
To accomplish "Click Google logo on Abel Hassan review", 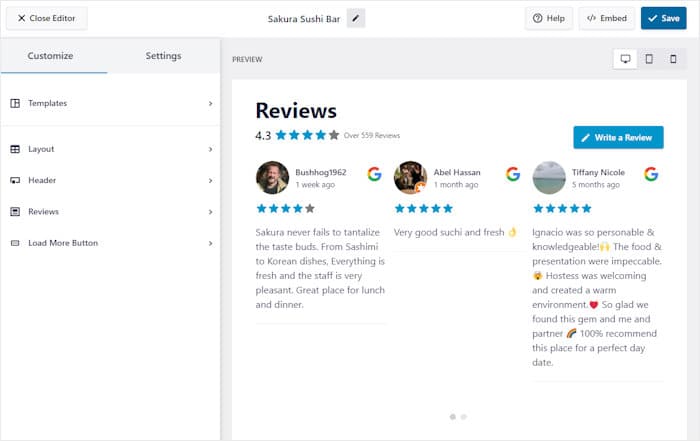I will pyautogui.click(x=513, y=174).
